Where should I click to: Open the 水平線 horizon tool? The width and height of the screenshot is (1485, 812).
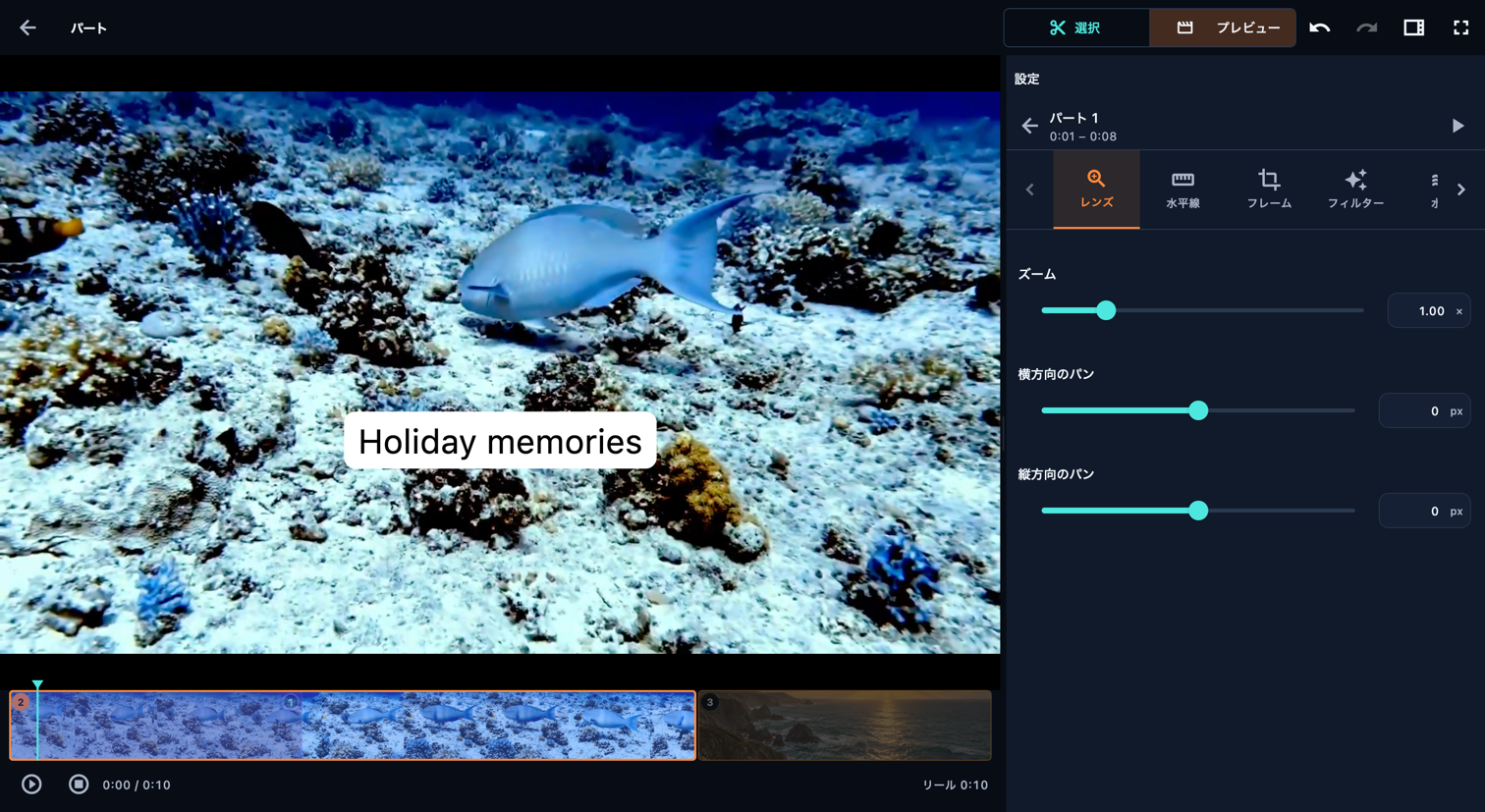pyautogui.click(x=1182, y=189)
